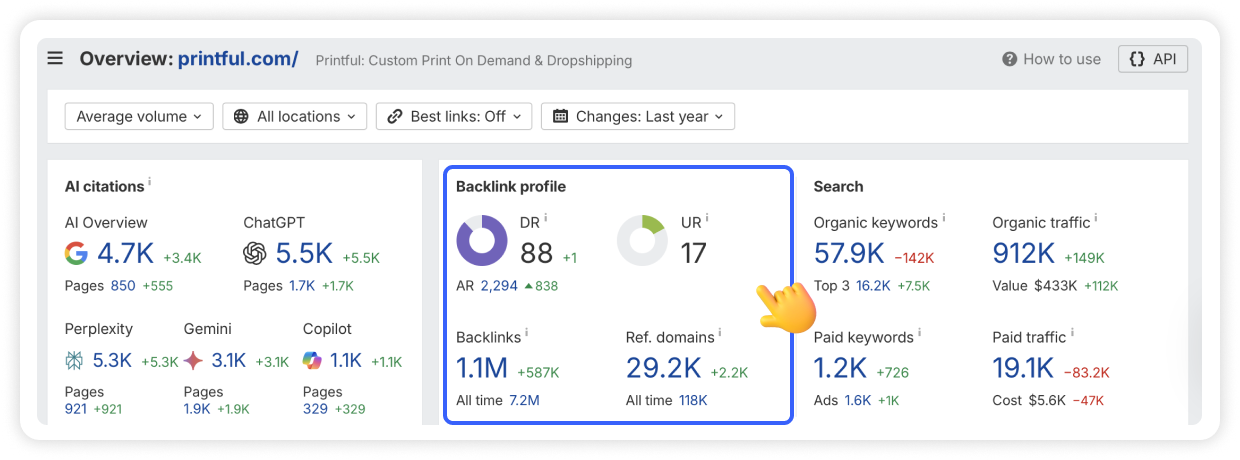
Task: Open the 57.9K Organic keywords value
Action: point(849,254)
